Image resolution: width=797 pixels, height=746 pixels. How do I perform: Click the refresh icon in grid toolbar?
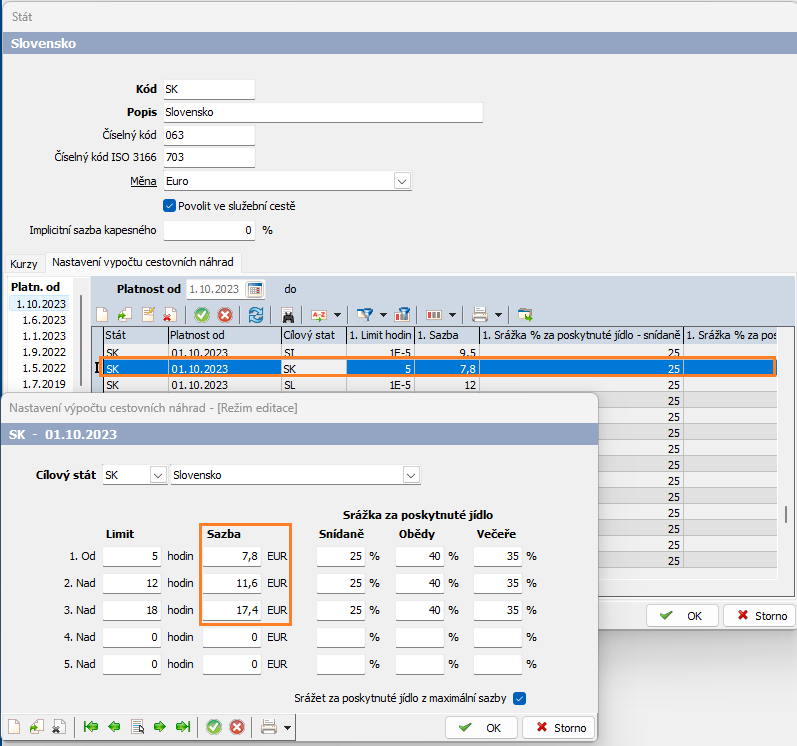(256, 314)
